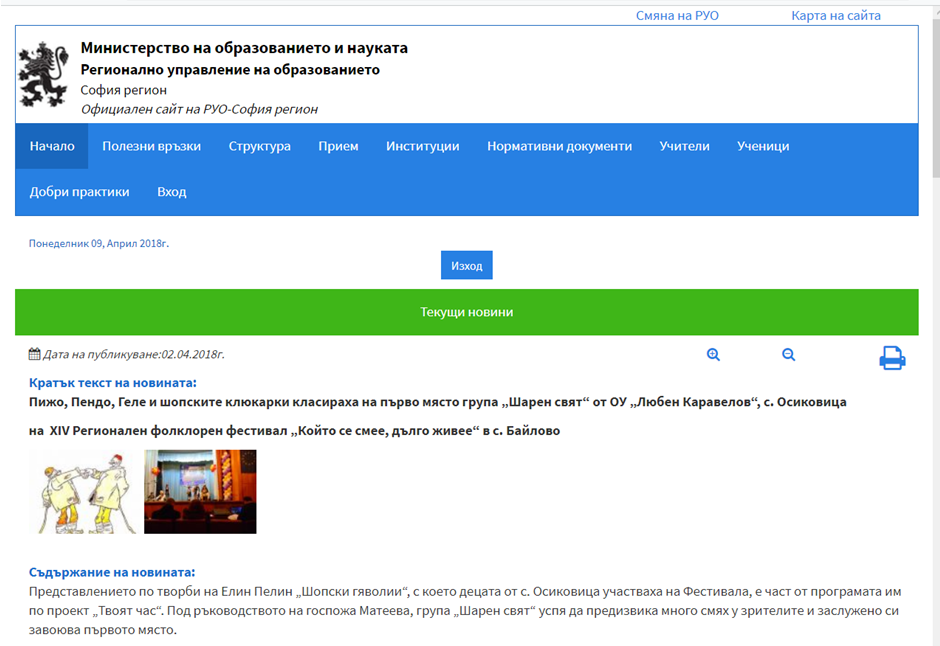Click the Официален сайт на РУО-София регион text
The height and width of the screenshot is (646, 940).
click(x=199, y=110)
